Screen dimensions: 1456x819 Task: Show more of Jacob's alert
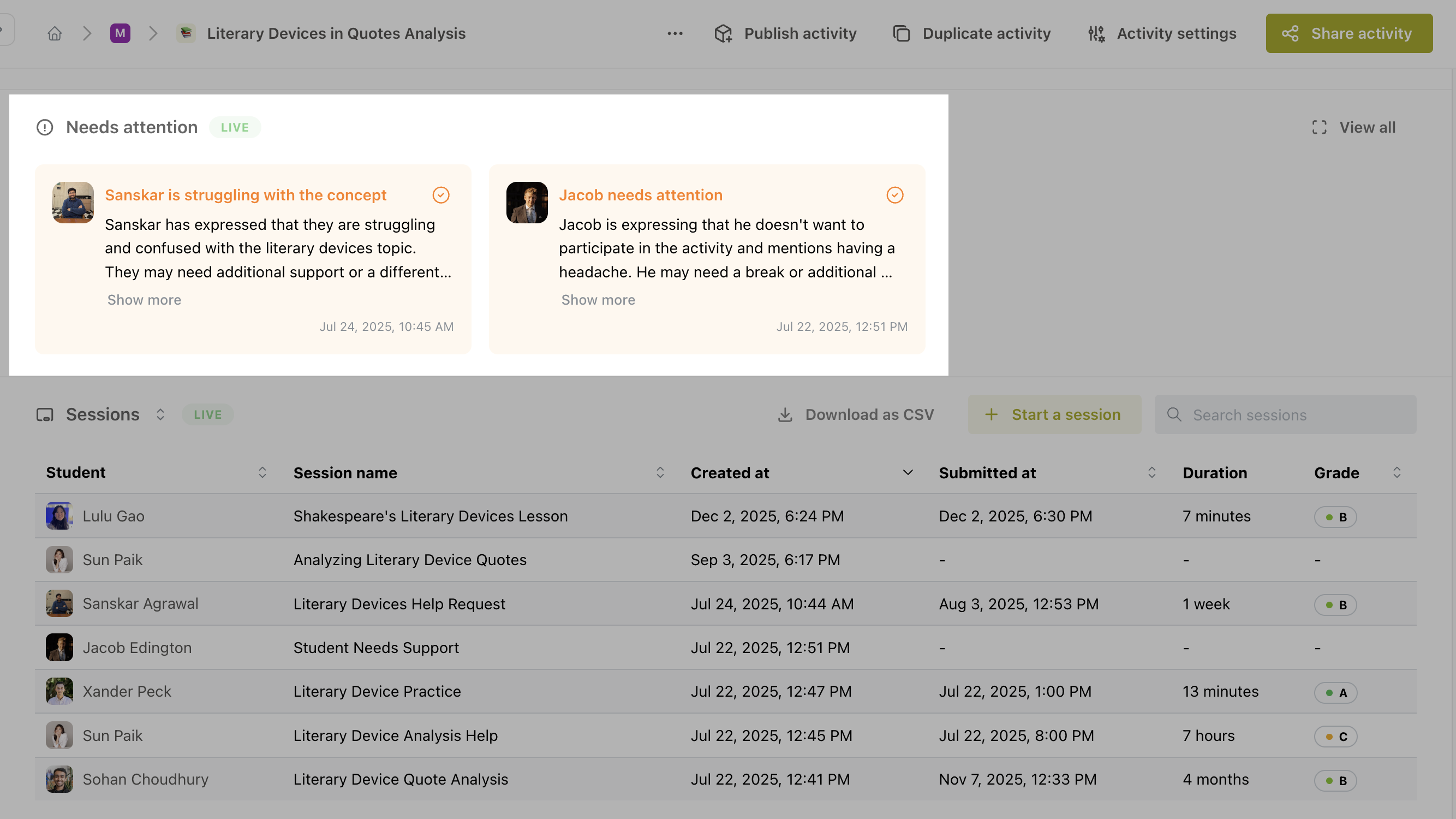click(598, 300)
